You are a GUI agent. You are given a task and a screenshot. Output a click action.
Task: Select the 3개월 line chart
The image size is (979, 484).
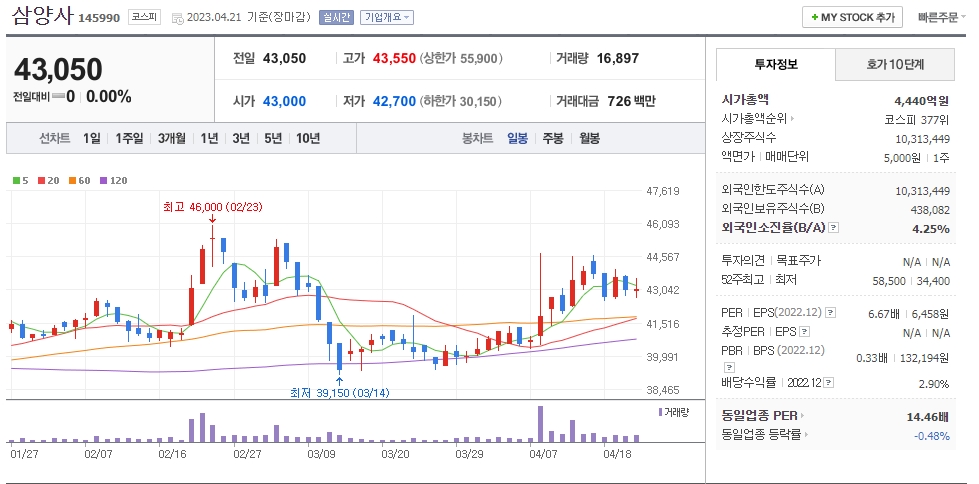tap(171, 138)
